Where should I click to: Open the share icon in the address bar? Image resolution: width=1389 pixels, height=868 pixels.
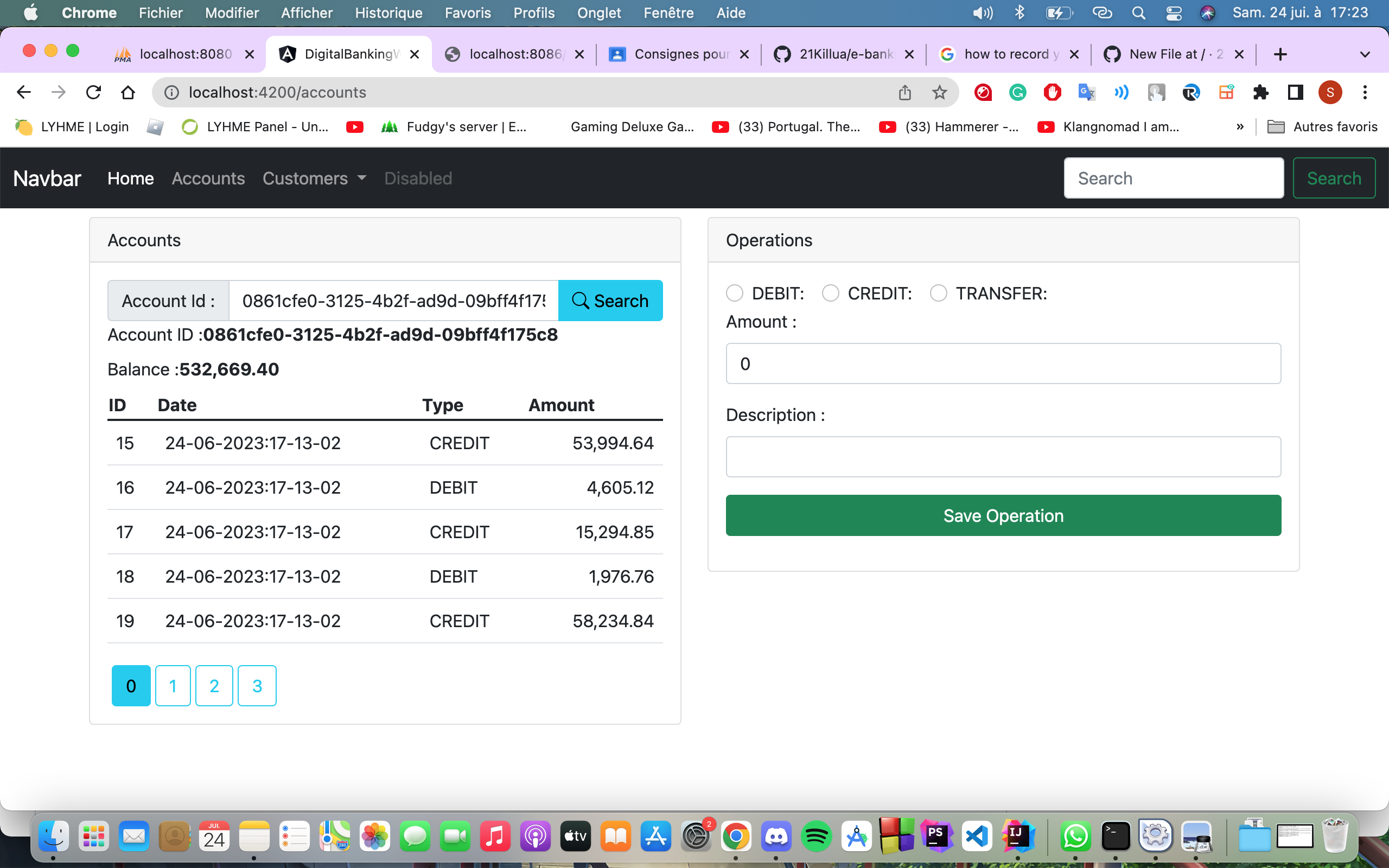tap(905, 92)
